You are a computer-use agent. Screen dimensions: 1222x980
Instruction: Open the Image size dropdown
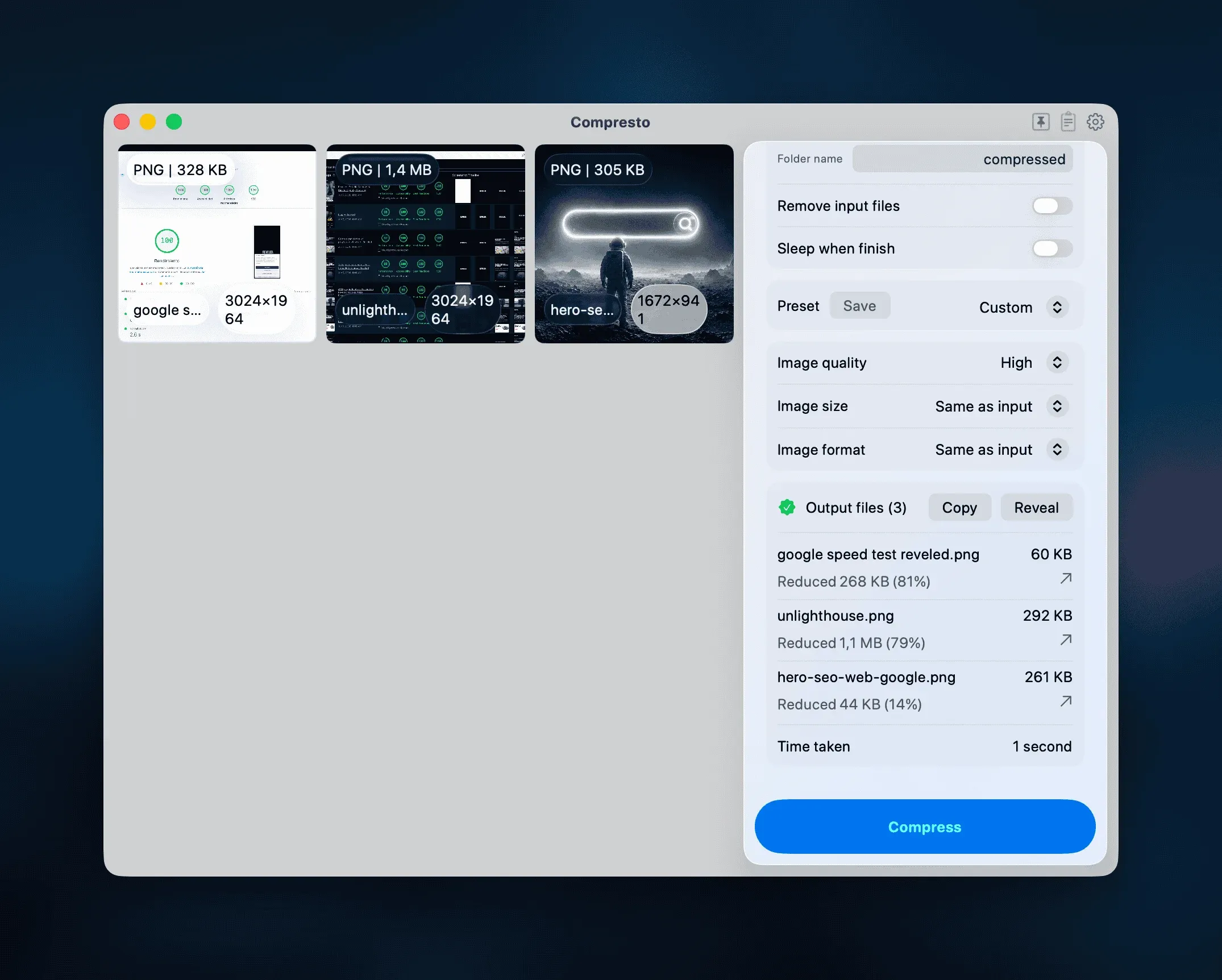1057,406
